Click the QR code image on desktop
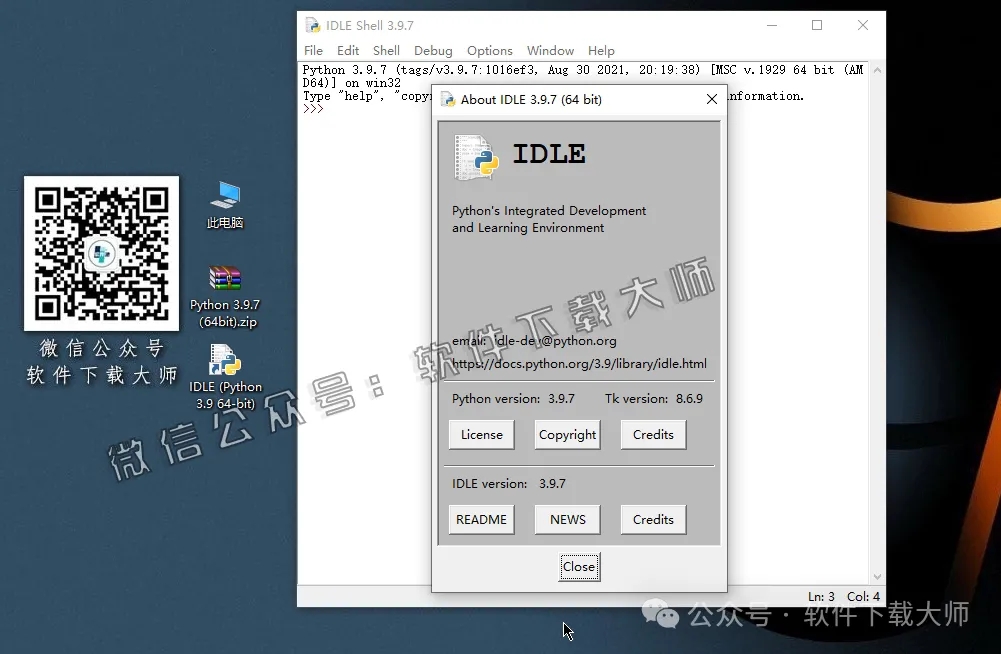1001x654 pixels. tap(101, 253)
